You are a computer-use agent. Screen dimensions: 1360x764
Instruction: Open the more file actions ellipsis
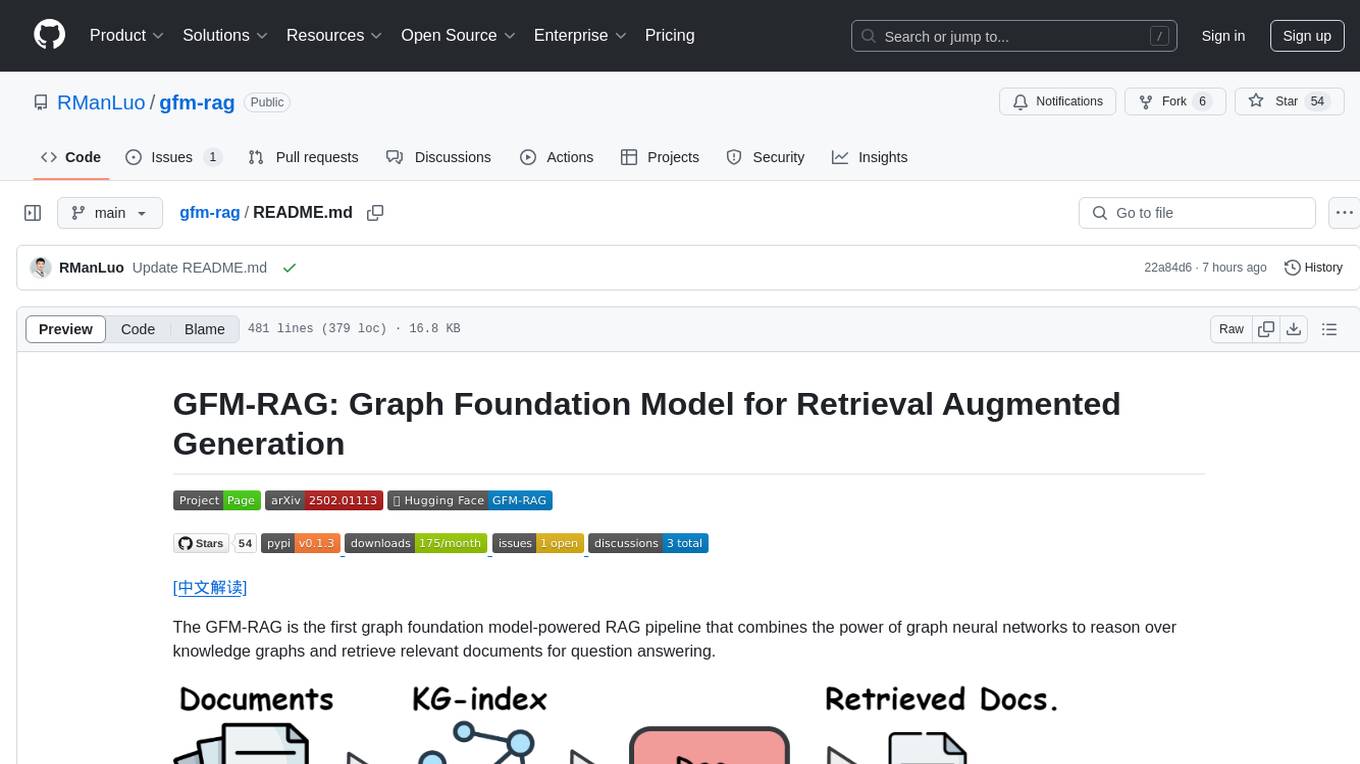(x=1344, y=213)
